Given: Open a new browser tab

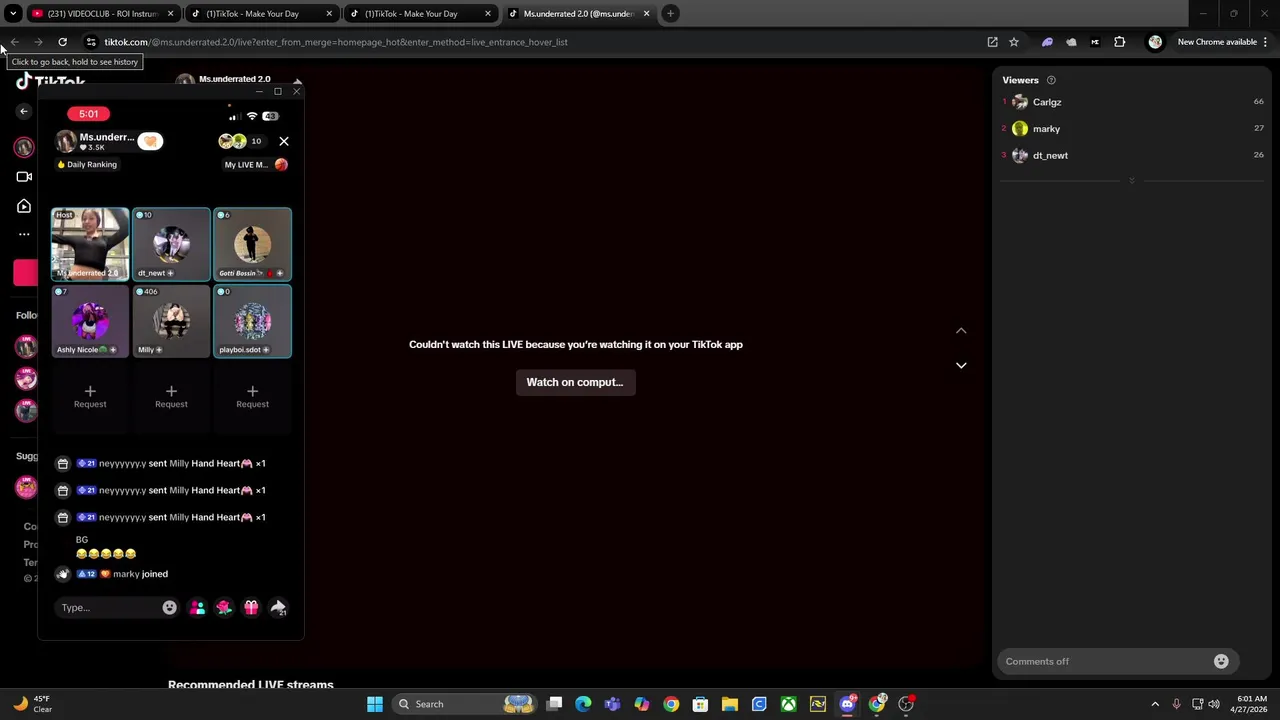Looking at the screenshot, I should tap(671, 14).
